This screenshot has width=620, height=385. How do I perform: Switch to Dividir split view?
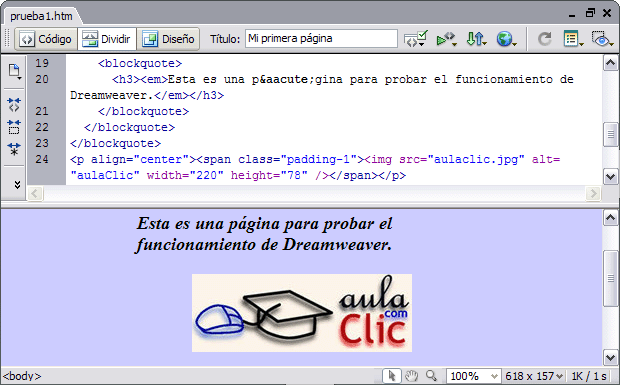coord(107,39)
